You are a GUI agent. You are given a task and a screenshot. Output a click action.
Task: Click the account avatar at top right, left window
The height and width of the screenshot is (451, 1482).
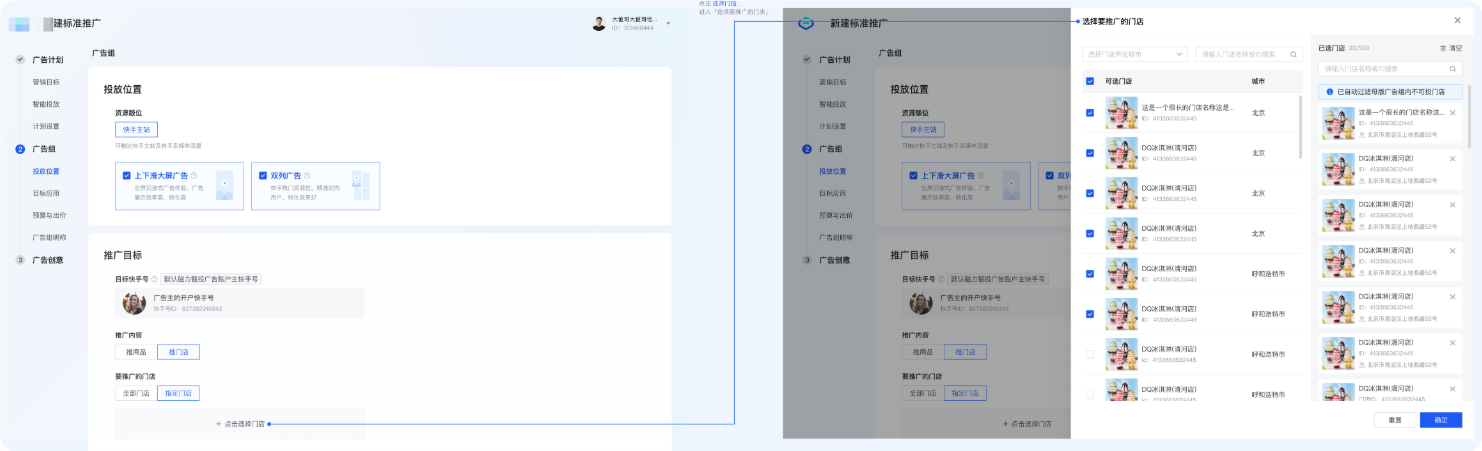point(599,23)
